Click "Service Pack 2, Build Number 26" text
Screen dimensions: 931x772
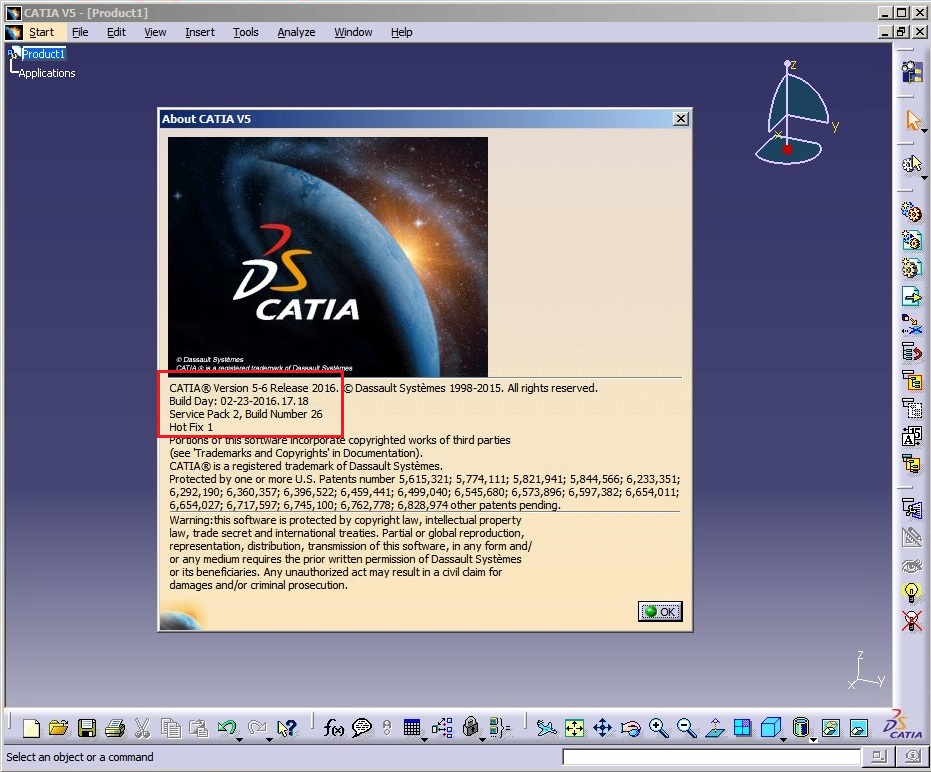246,414
